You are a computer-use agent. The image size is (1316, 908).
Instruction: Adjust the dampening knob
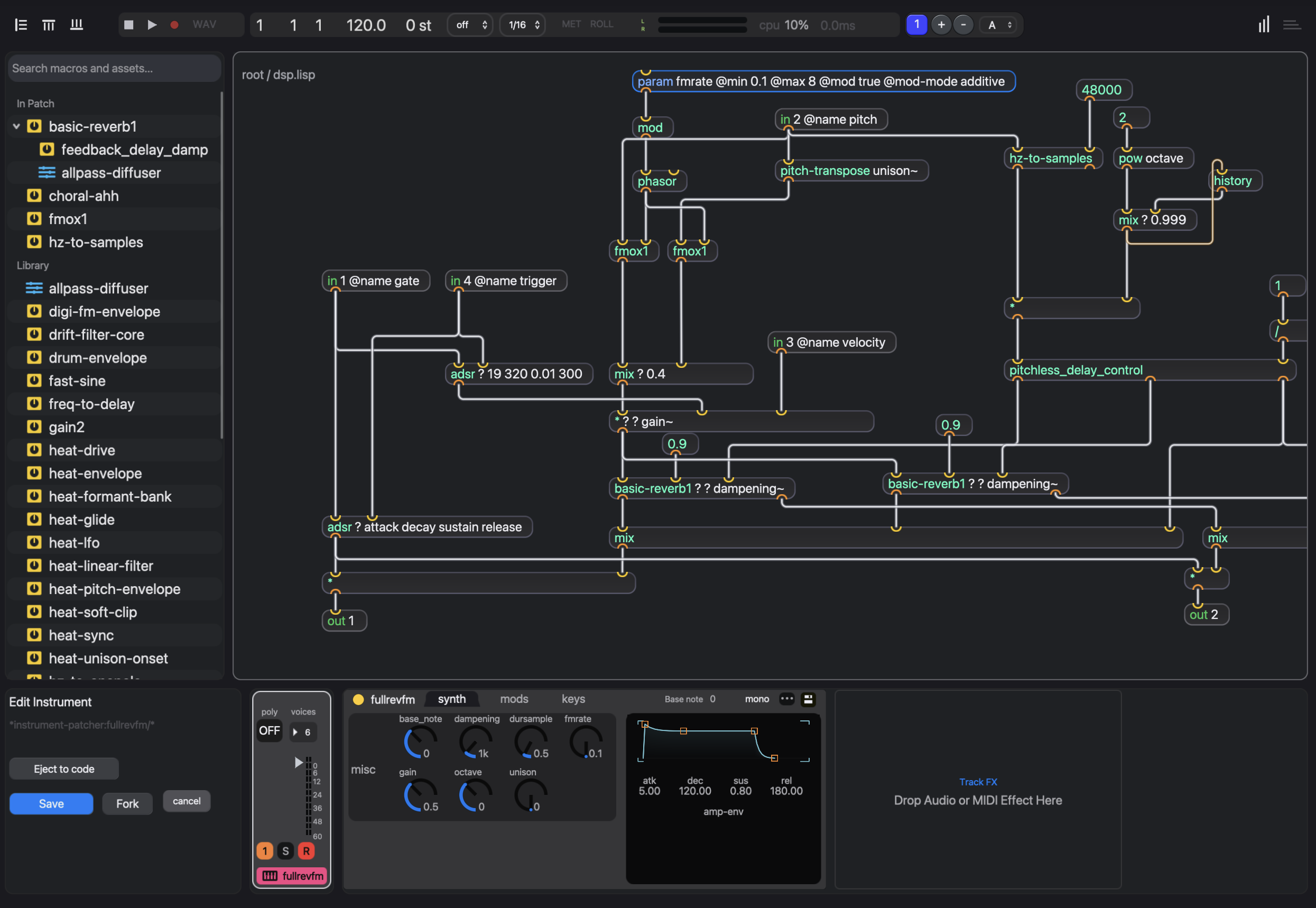point(475,743)
